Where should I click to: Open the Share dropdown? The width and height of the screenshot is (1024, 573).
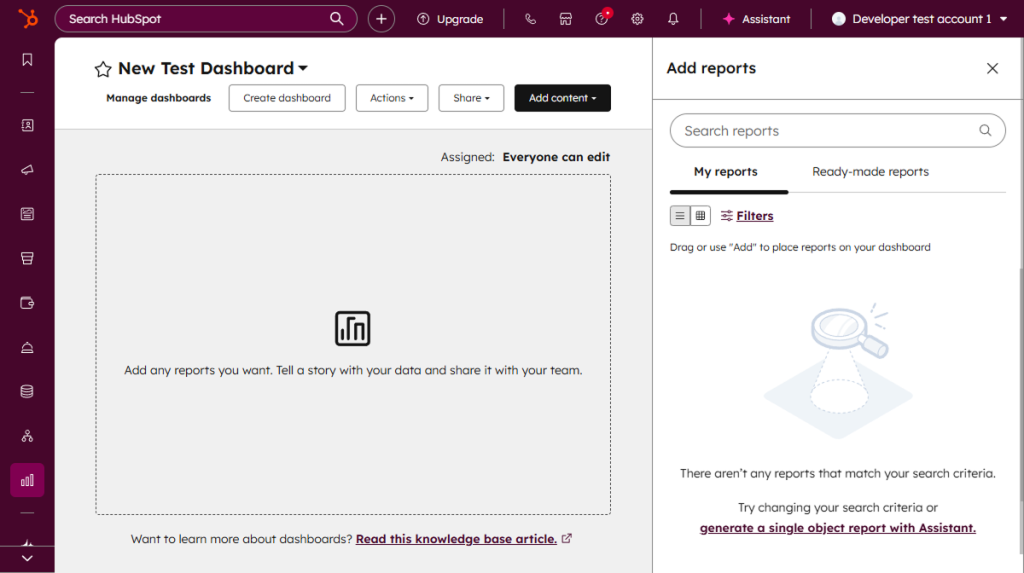(x=471, y=98)
